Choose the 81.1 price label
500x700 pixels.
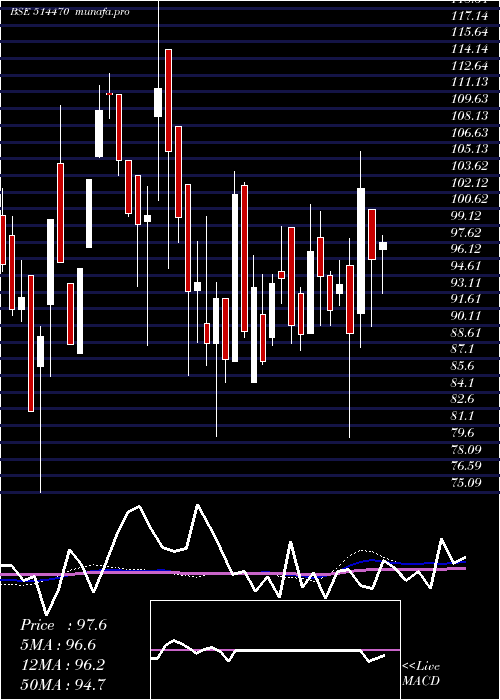coord(462,416)
